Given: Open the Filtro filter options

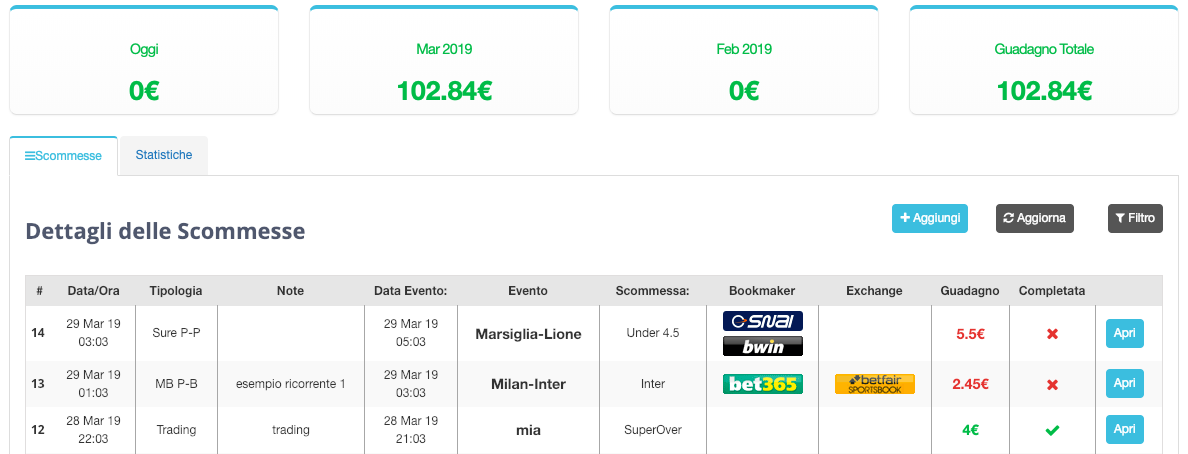Looking at the screenshot, I should click(1135, 218).
